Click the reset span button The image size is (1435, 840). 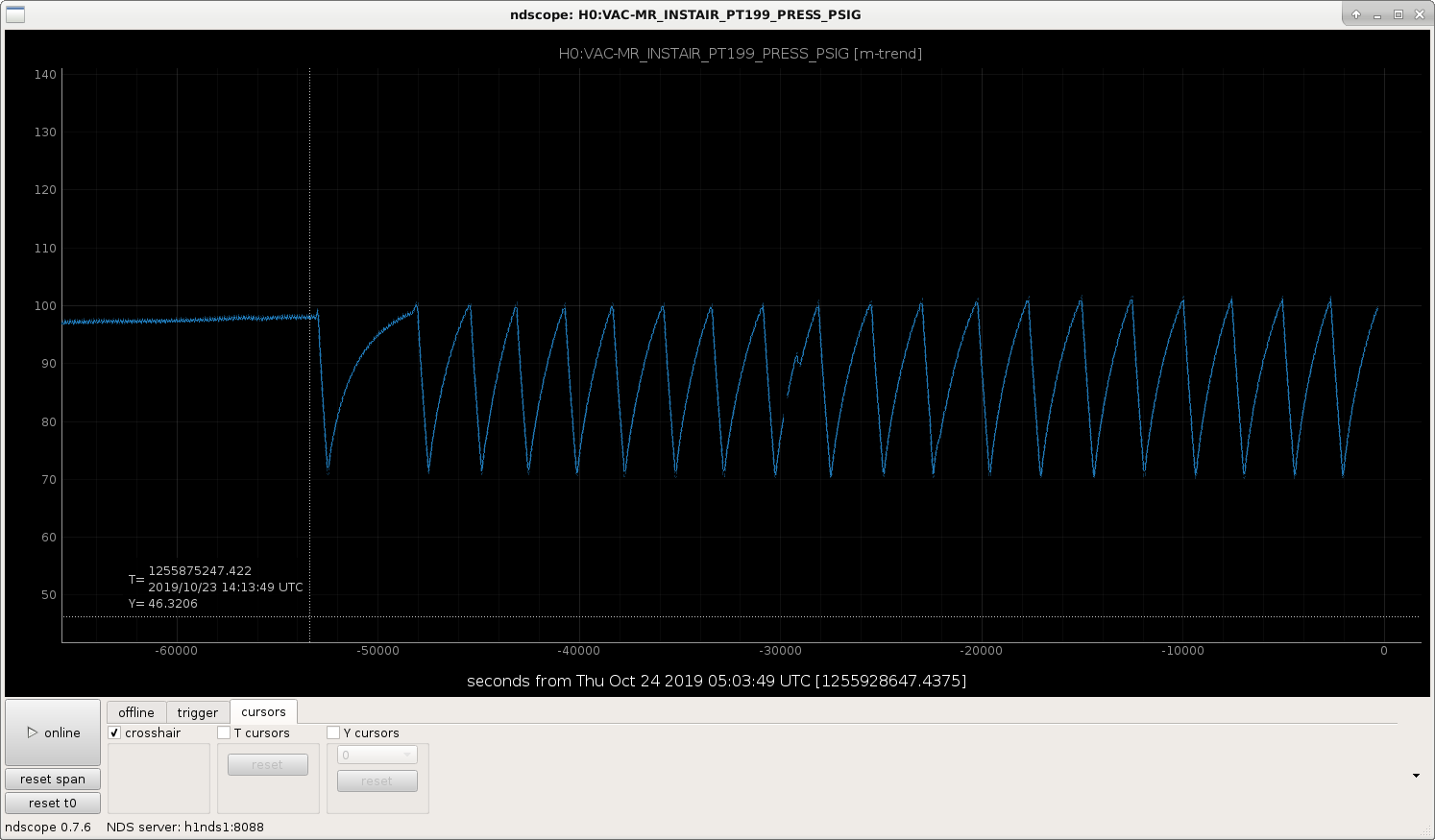tap(53, 779)
